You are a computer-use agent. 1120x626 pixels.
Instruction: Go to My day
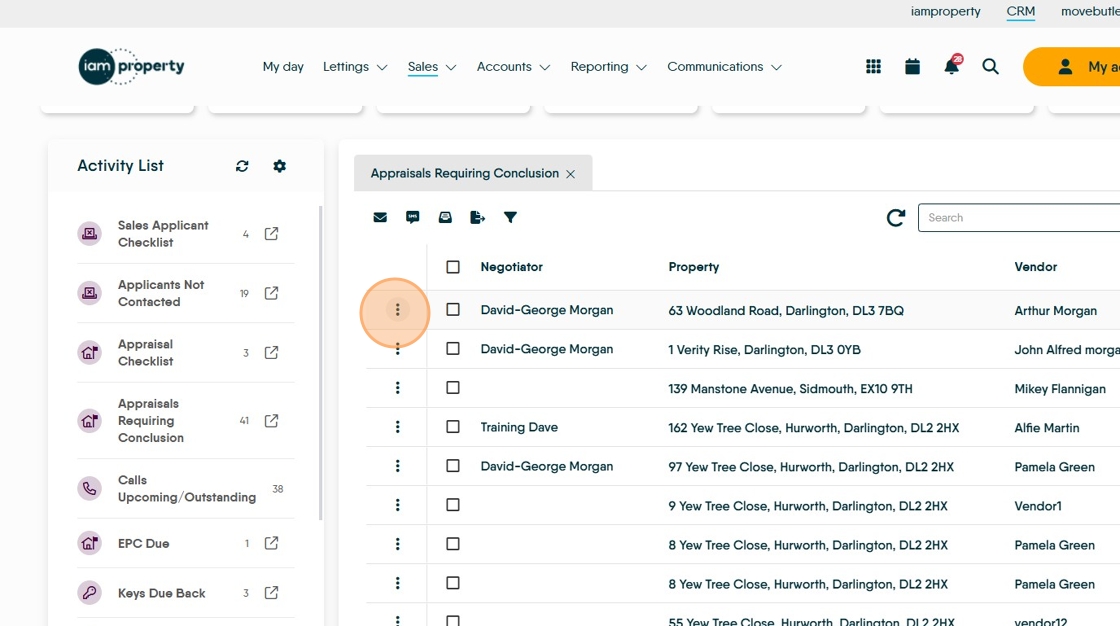(x=283, y=66)
